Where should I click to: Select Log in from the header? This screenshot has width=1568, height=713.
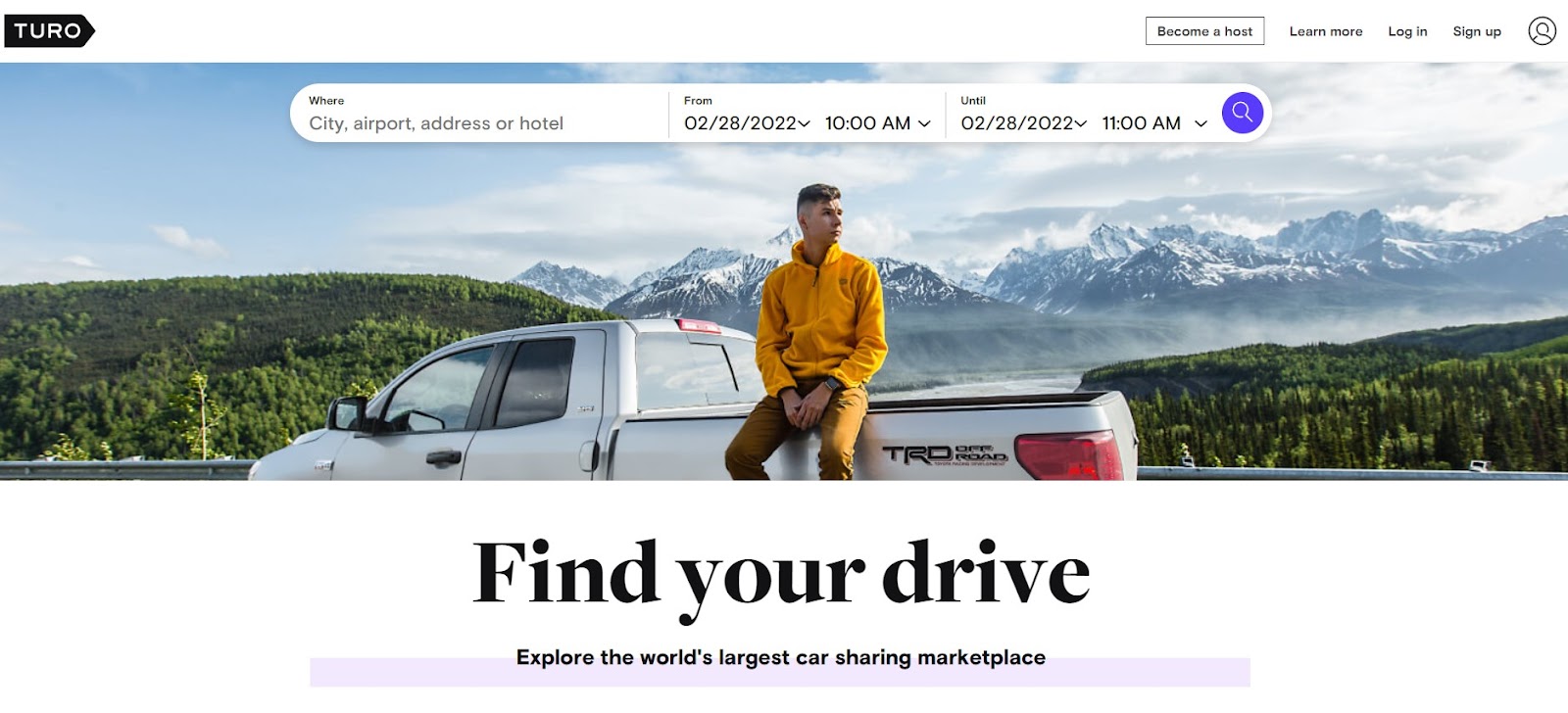pos(1407,31)
